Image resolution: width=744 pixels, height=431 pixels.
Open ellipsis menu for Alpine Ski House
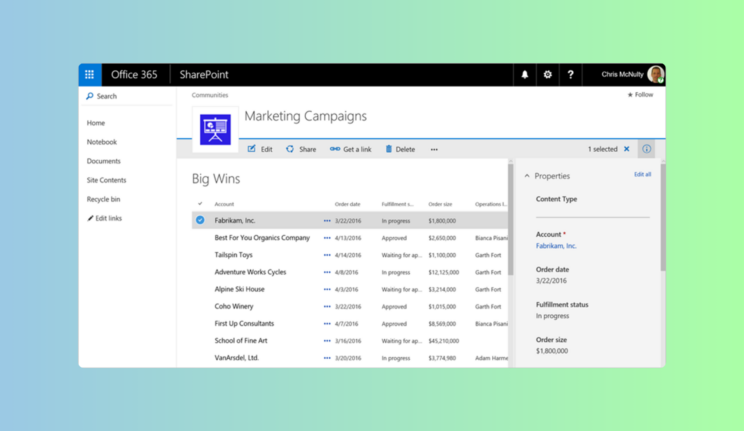pos(327,290)
